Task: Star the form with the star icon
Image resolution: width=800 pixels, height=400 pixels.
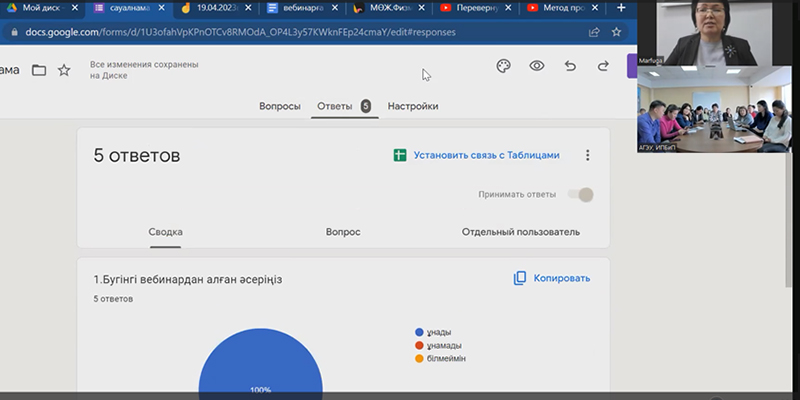Action: point(64,70)
